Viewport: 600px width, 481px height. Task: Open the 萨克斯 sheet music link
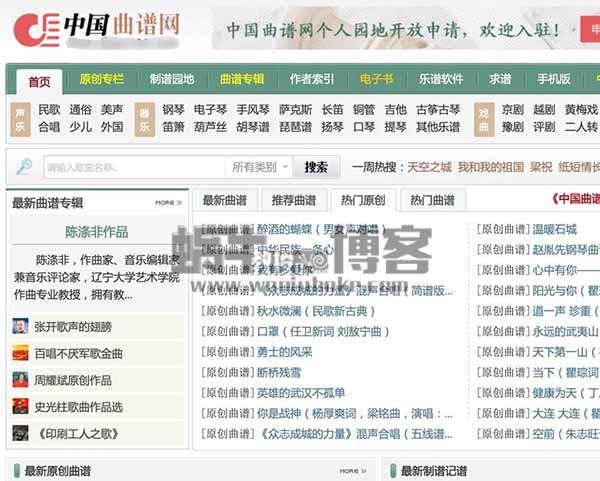296,110
